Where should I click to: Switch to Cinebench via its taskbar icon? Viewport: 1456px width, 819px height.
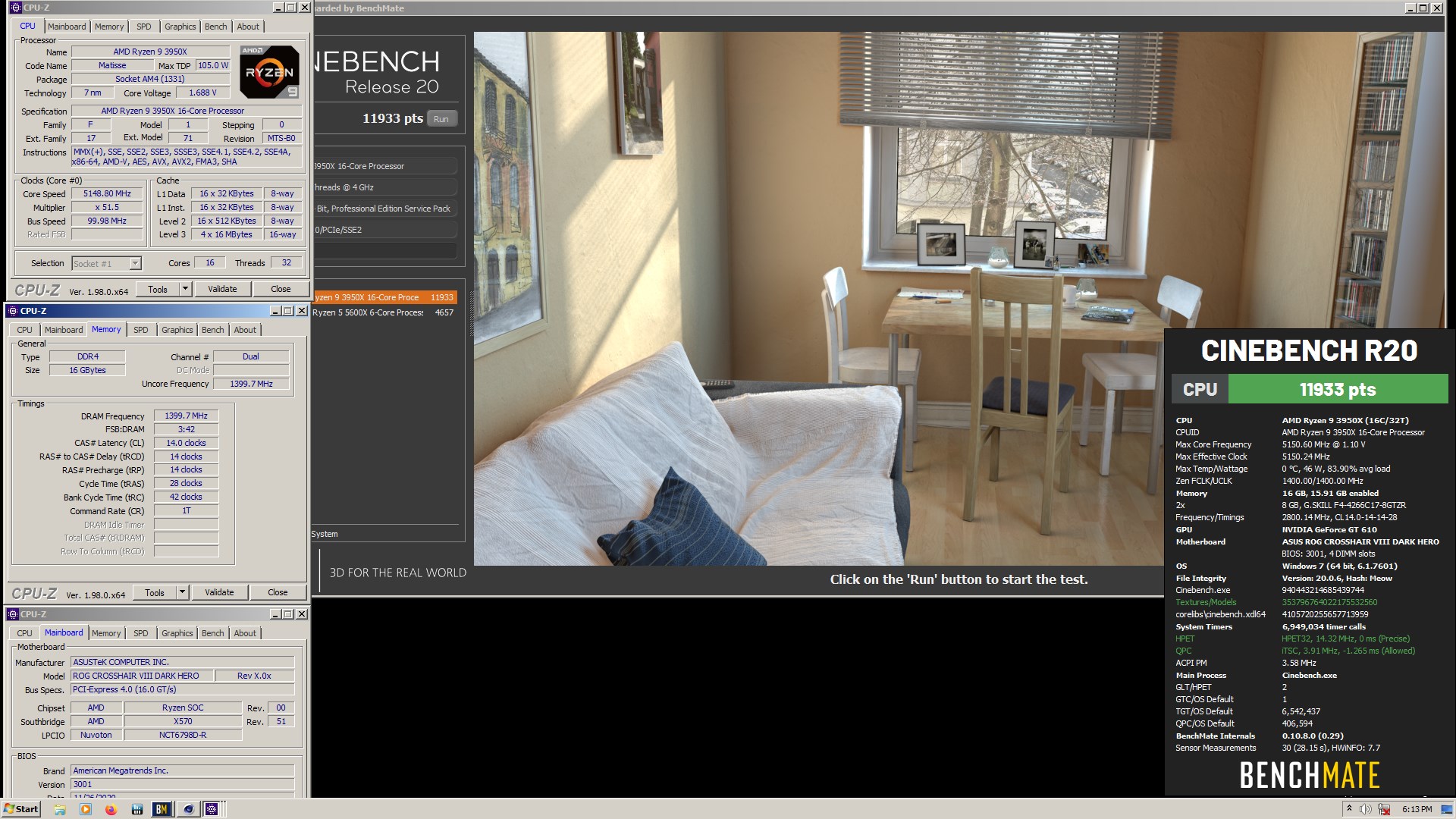(188, 809)
